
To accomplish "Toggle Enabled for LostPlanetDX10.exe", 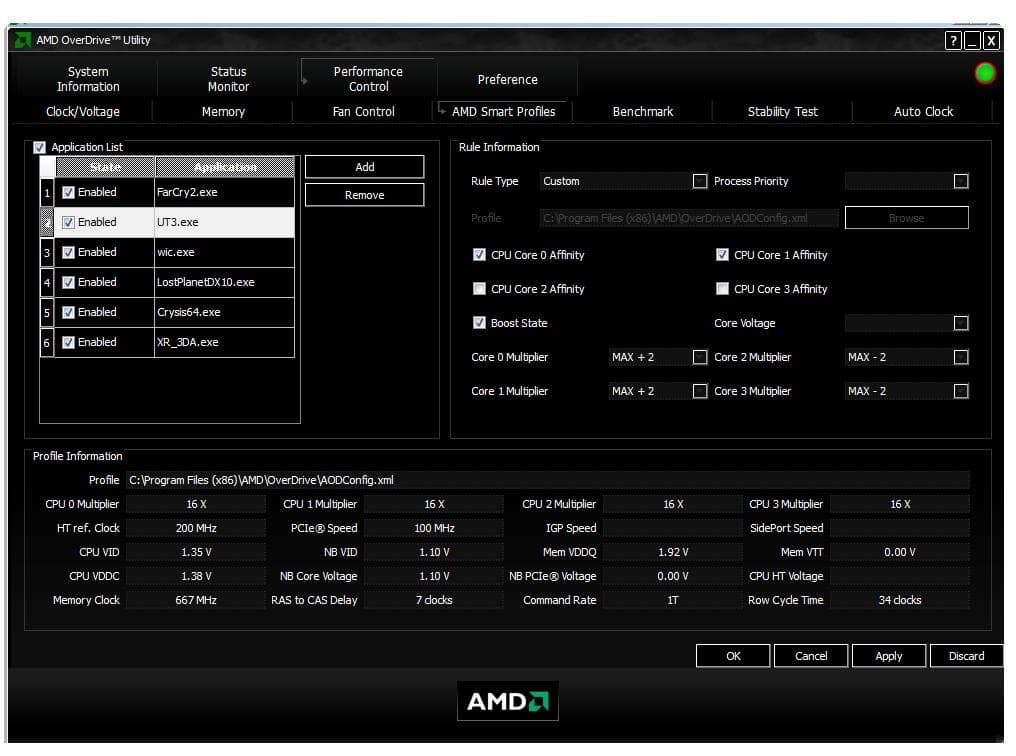I will click(68, 282).
